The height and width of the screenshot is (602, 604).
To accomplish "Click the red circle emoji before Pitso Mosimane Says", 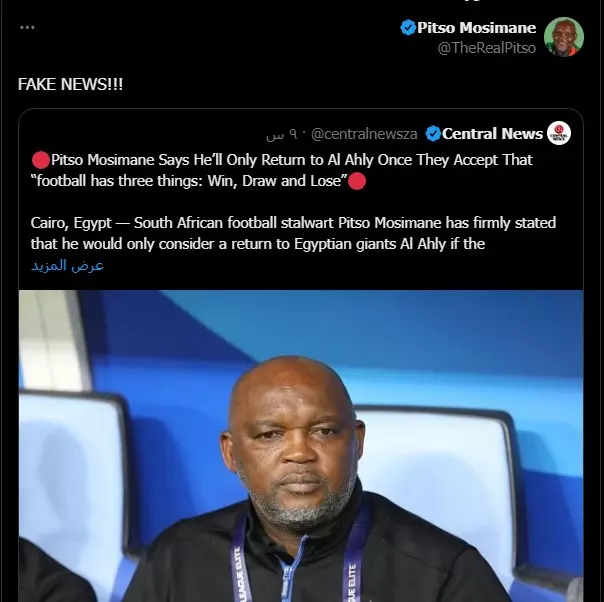I will [x=40, y=160].
